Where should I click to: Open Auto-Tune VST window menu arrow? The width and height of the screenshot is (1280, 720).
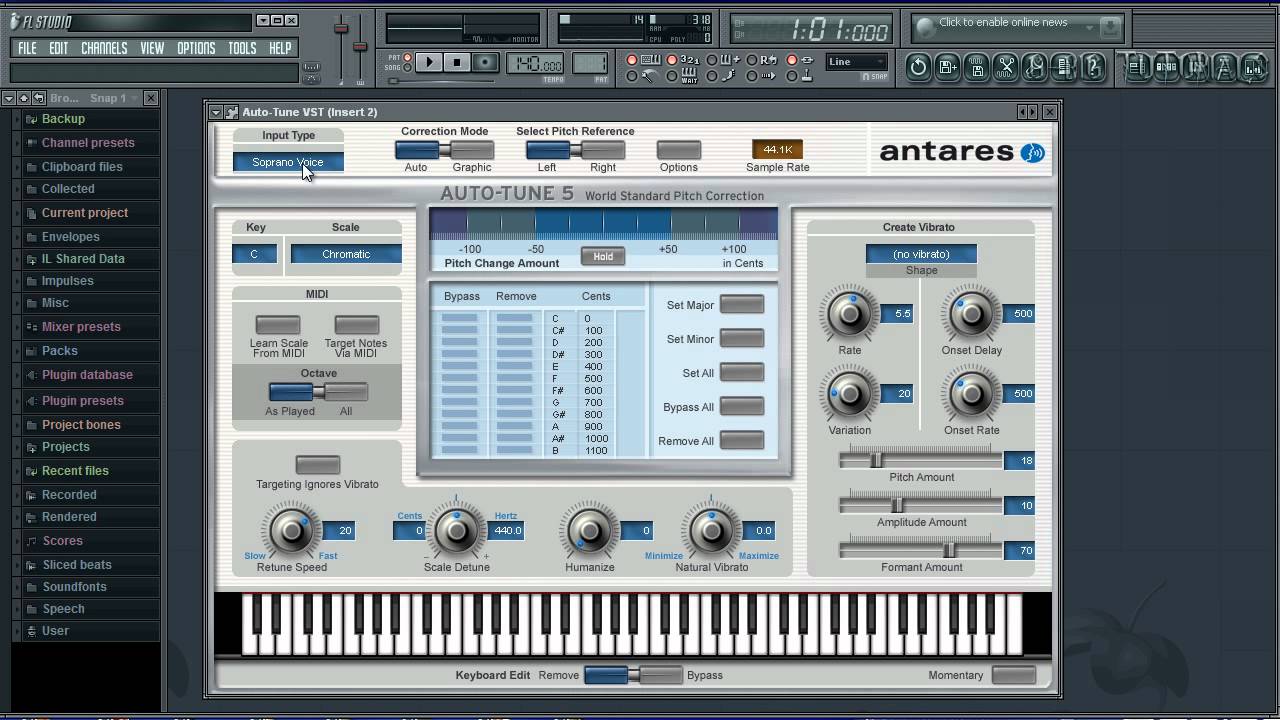216,112
